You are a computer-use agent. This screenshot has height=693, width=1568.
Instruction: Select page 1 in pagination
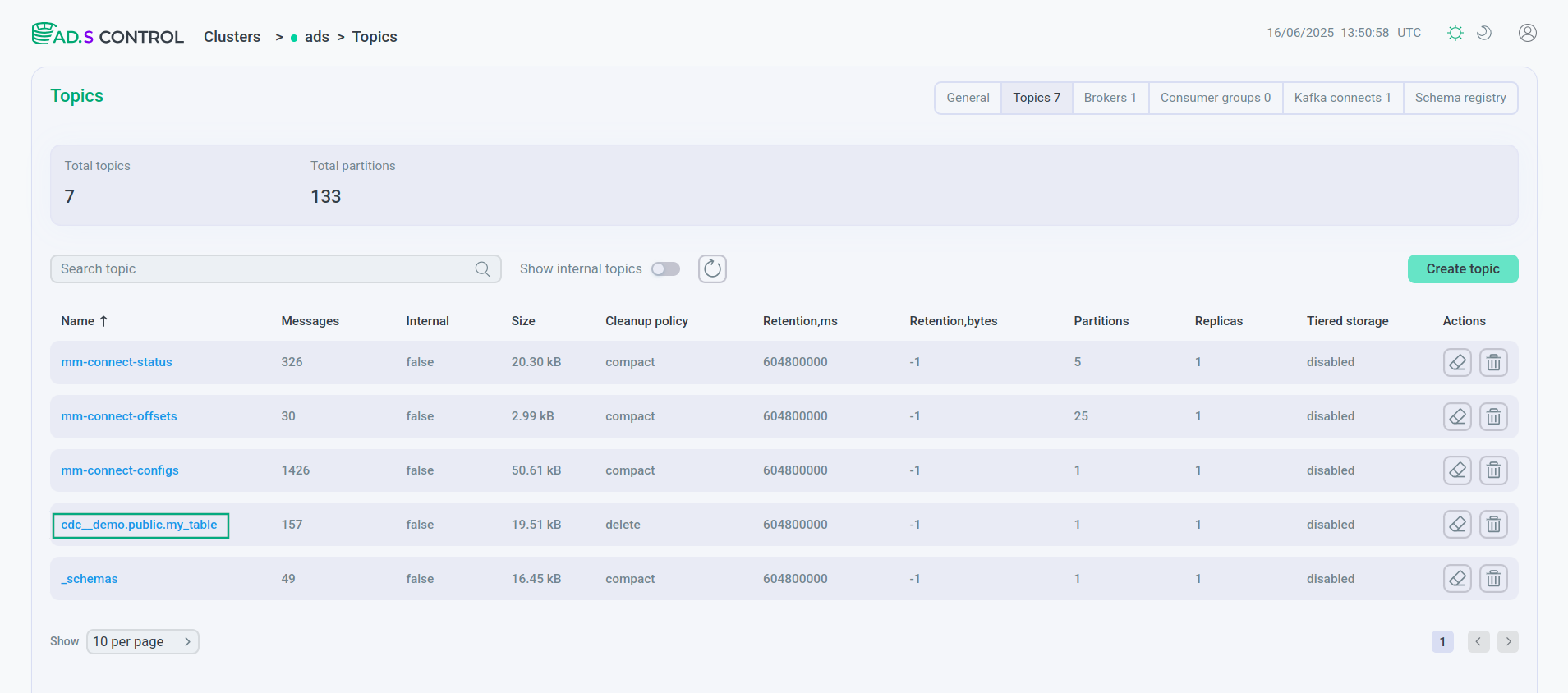[1442, 642]
